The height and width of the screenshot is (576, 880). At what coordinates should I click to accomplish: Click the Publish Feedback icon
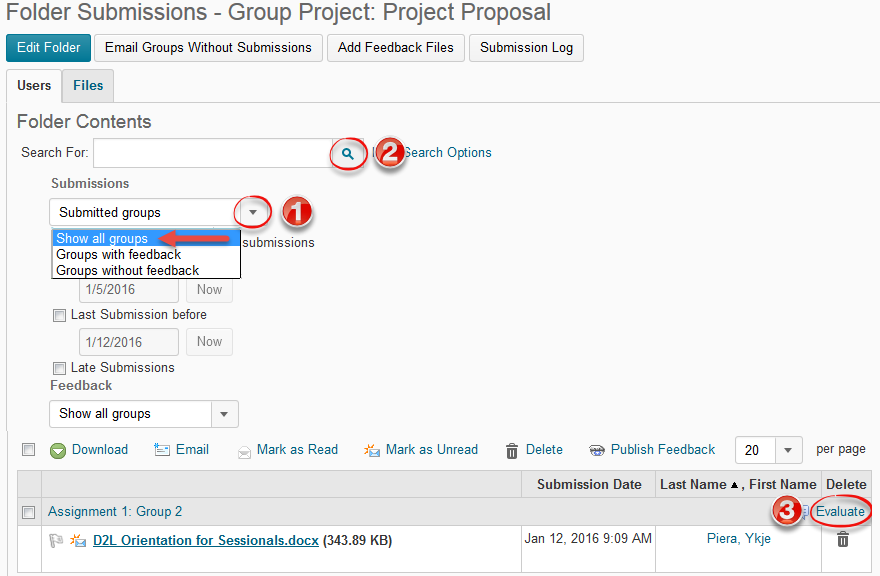(597, 450)
